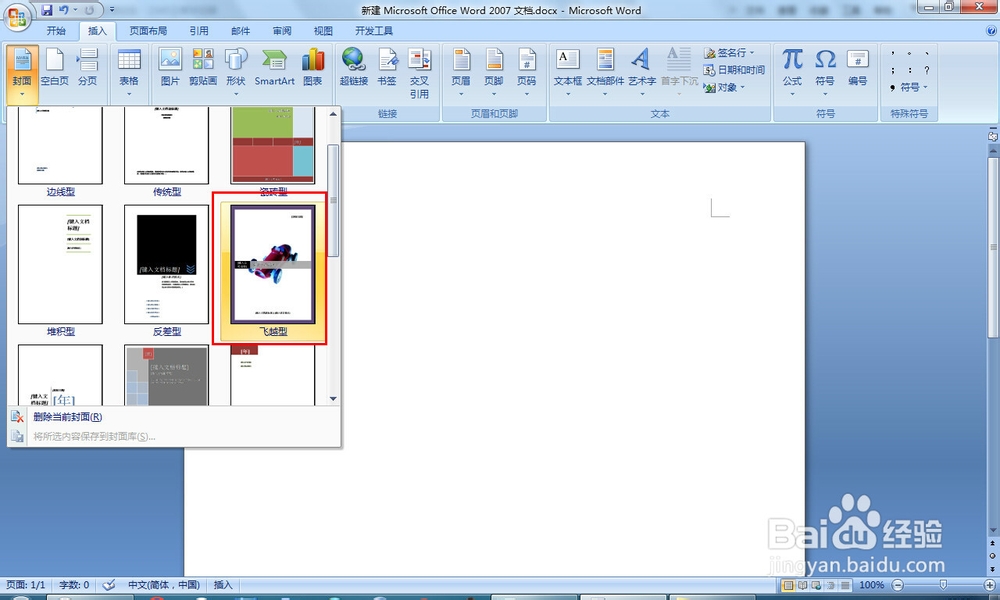Open Clip Art (剪贴画) pane
The height and width of the screenshot is (600, 1000).
[x=203, y=68]
